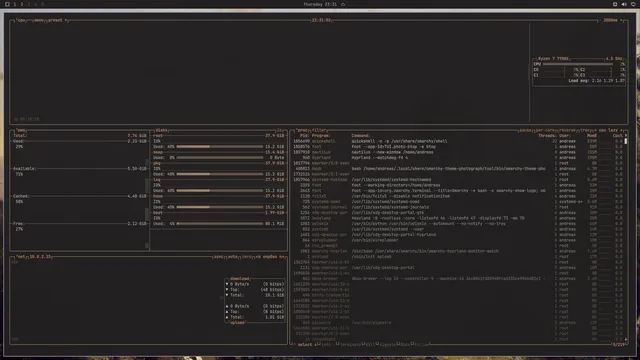Click the mem box title
The height and width of the screenshot is (360, 640).
pyautogui.click(x=21, y=130)
